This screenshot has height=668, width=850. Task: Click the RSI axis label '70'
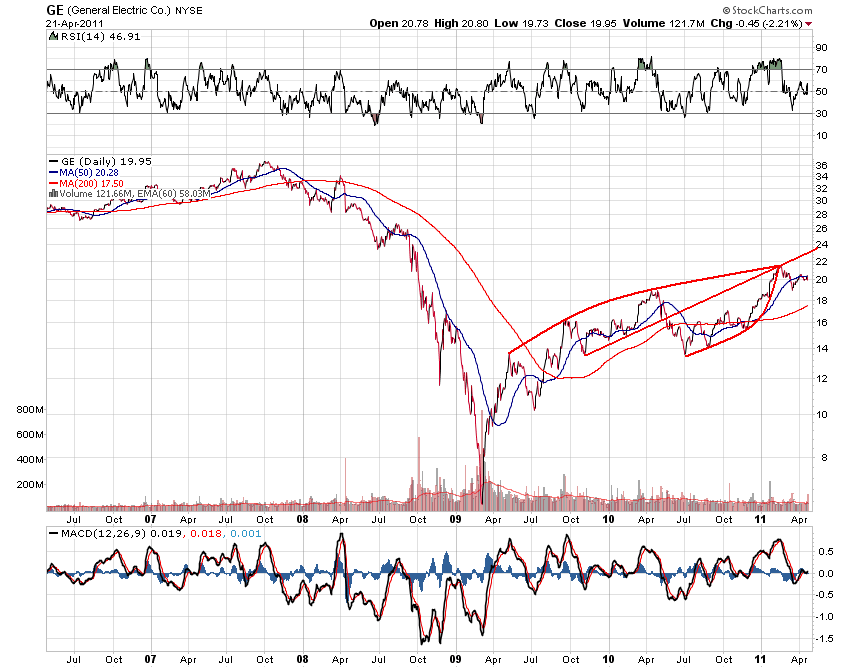821,69
